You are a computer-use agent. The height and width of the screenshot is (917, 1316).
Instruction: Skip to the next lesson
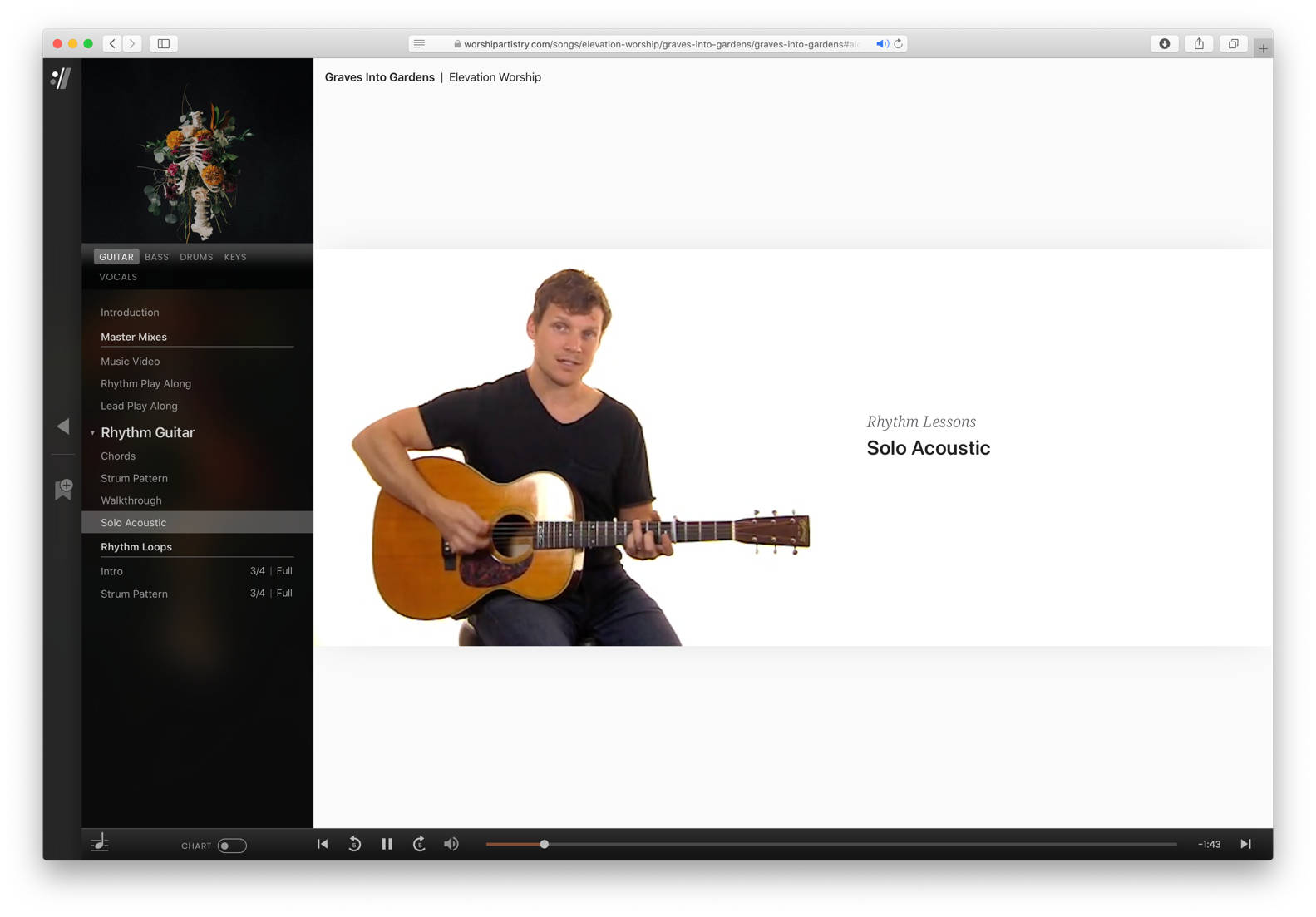click(x=1245, y=844)
